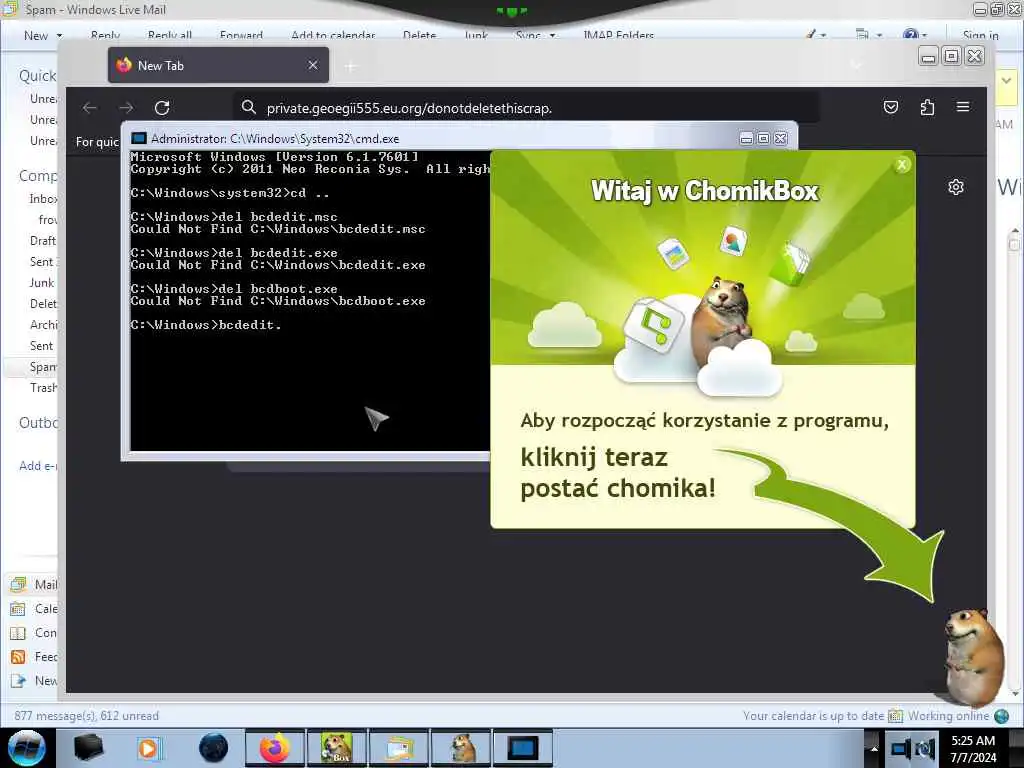The height and width of the screenshot is (768, 1024).
Task: Open the volume tray icon
Action: coord(925,748)
